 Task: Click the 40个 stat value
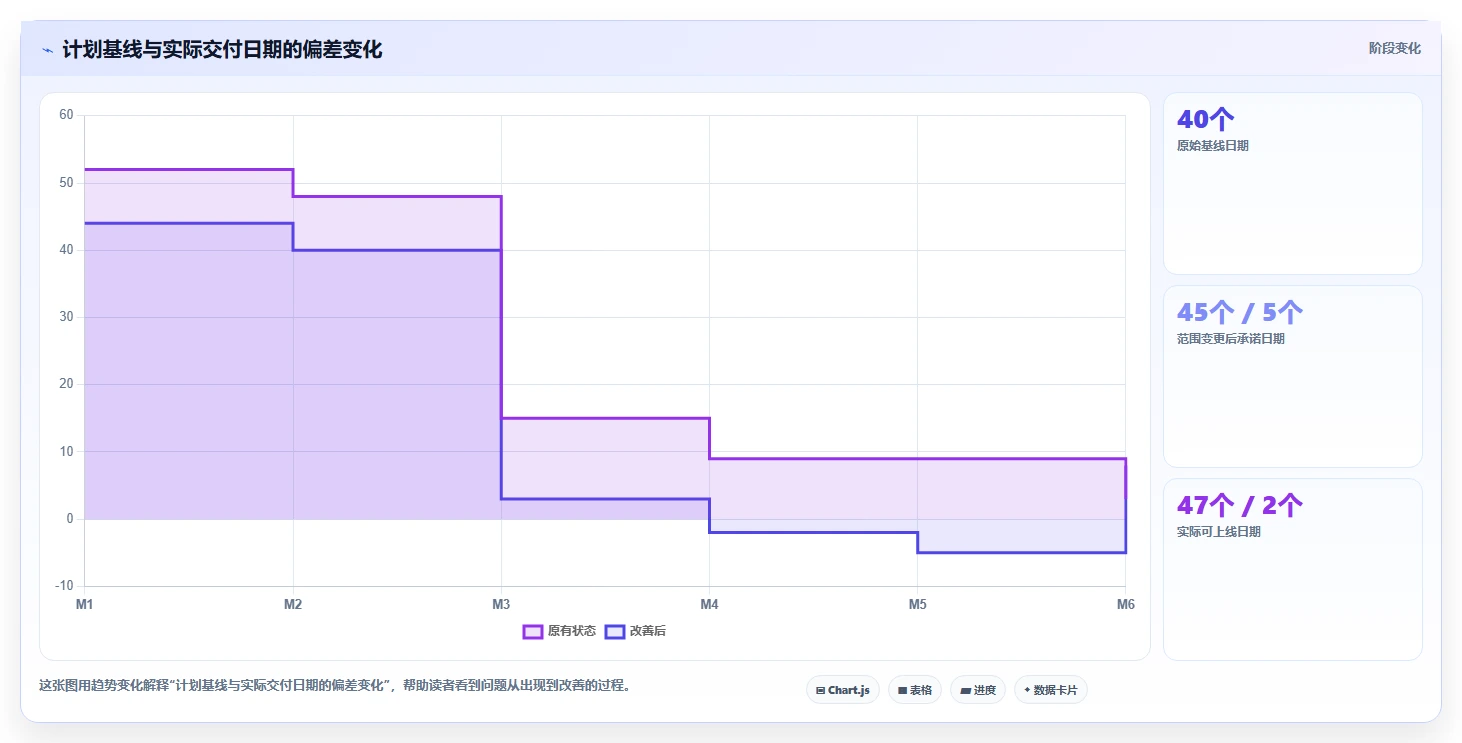point(1205,119)
